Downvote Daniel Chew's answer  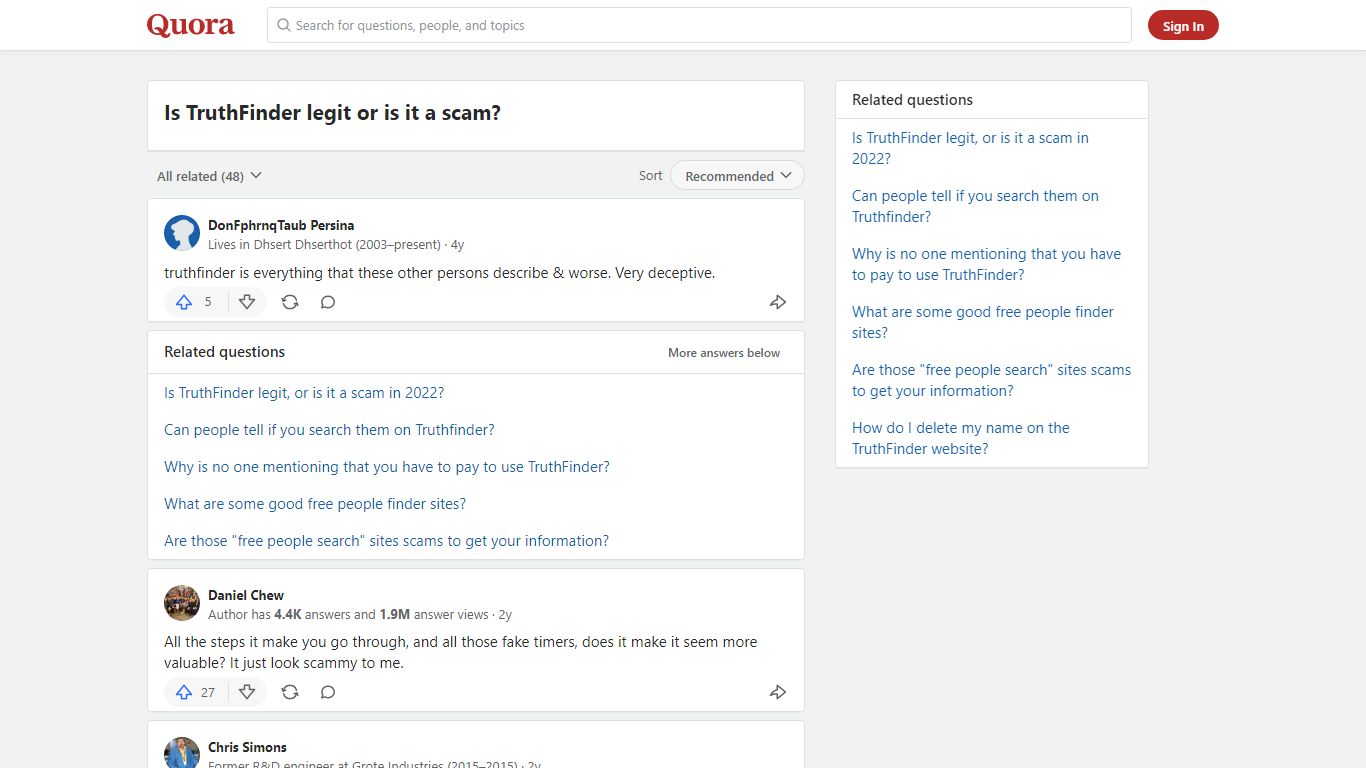click(247, 692)
